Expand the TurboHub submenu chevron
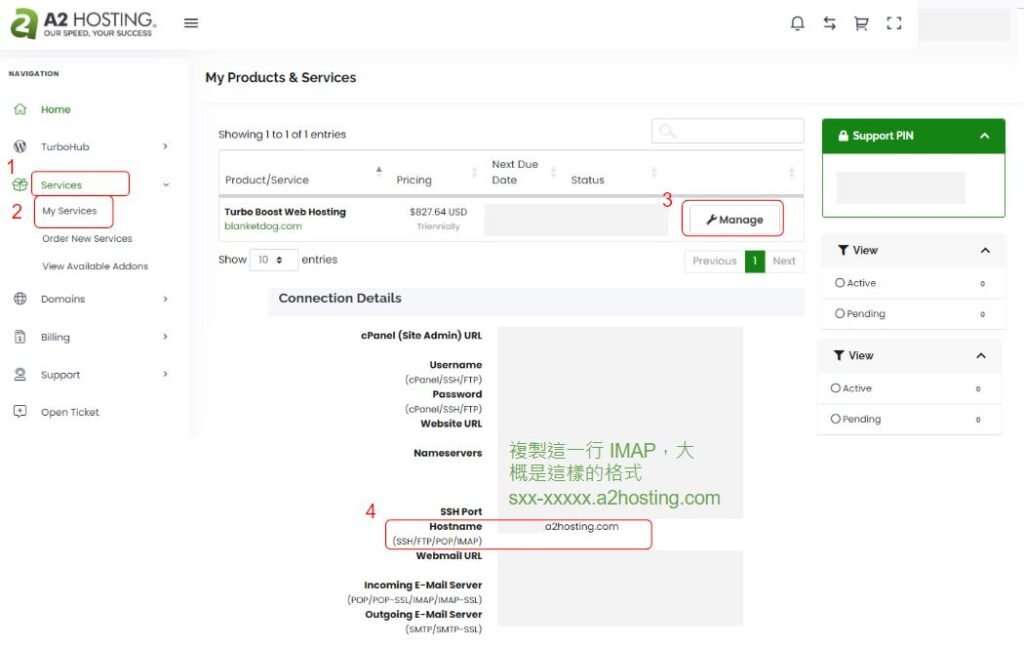 pos(165,146)
